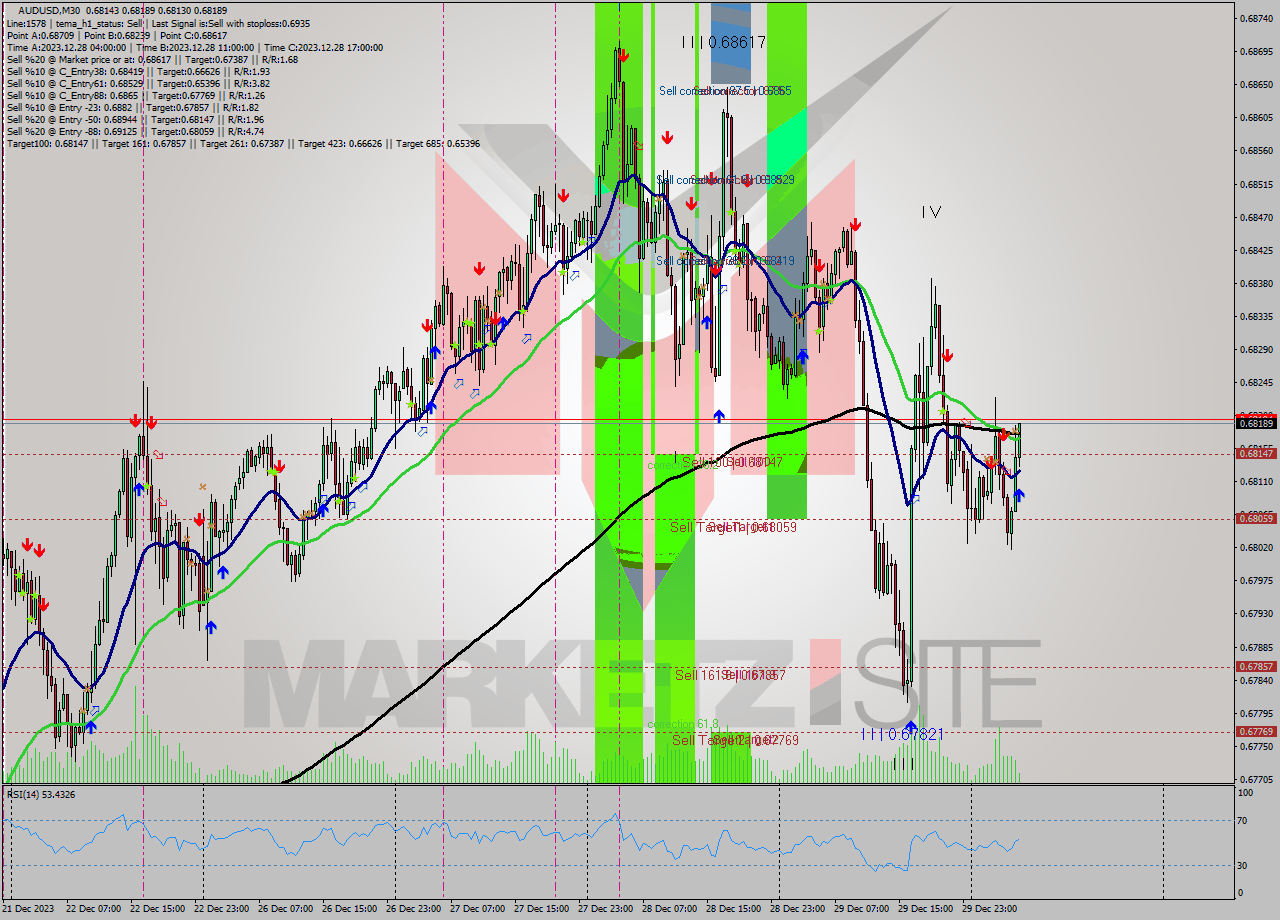Click the 0.68605 price axis label

point(1256,118)
